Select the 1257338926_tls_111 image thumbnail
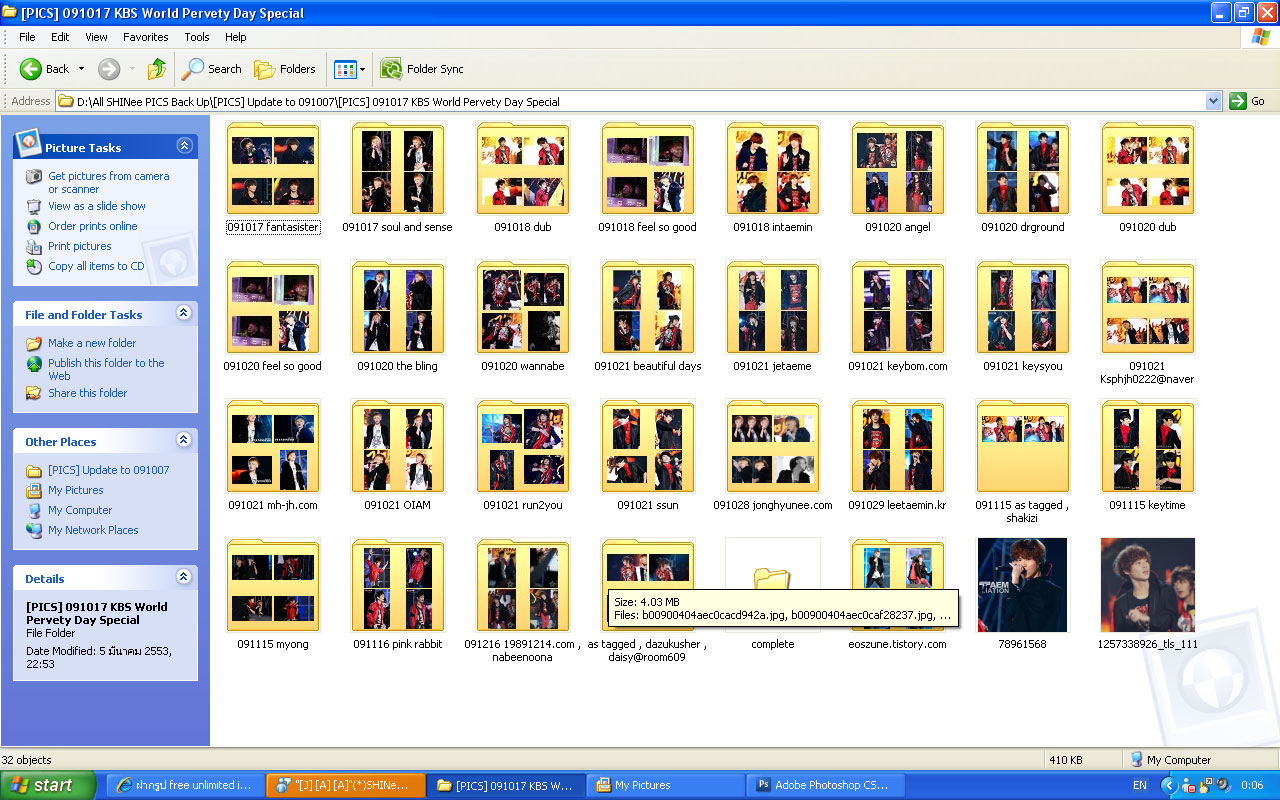1280x800 pixels. (1147, 586)
